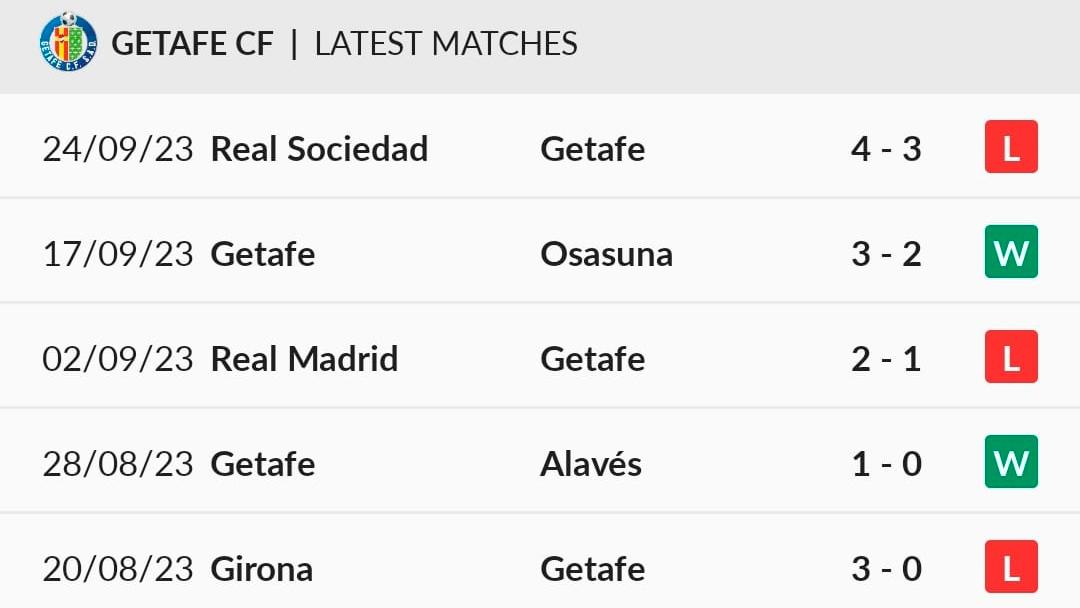
Task: Click the Getafe CF club crest logo
Action: point(68,42)
